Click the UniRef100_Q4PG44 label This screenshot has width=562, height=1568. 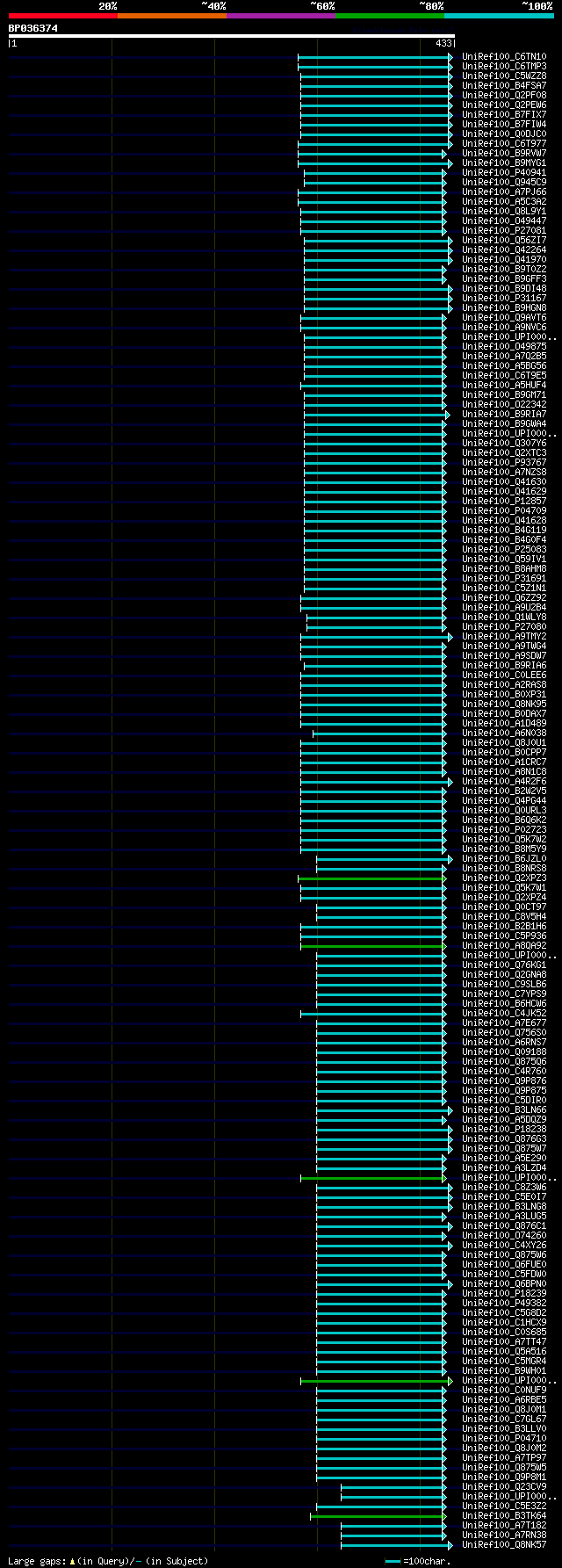point(504,800)
